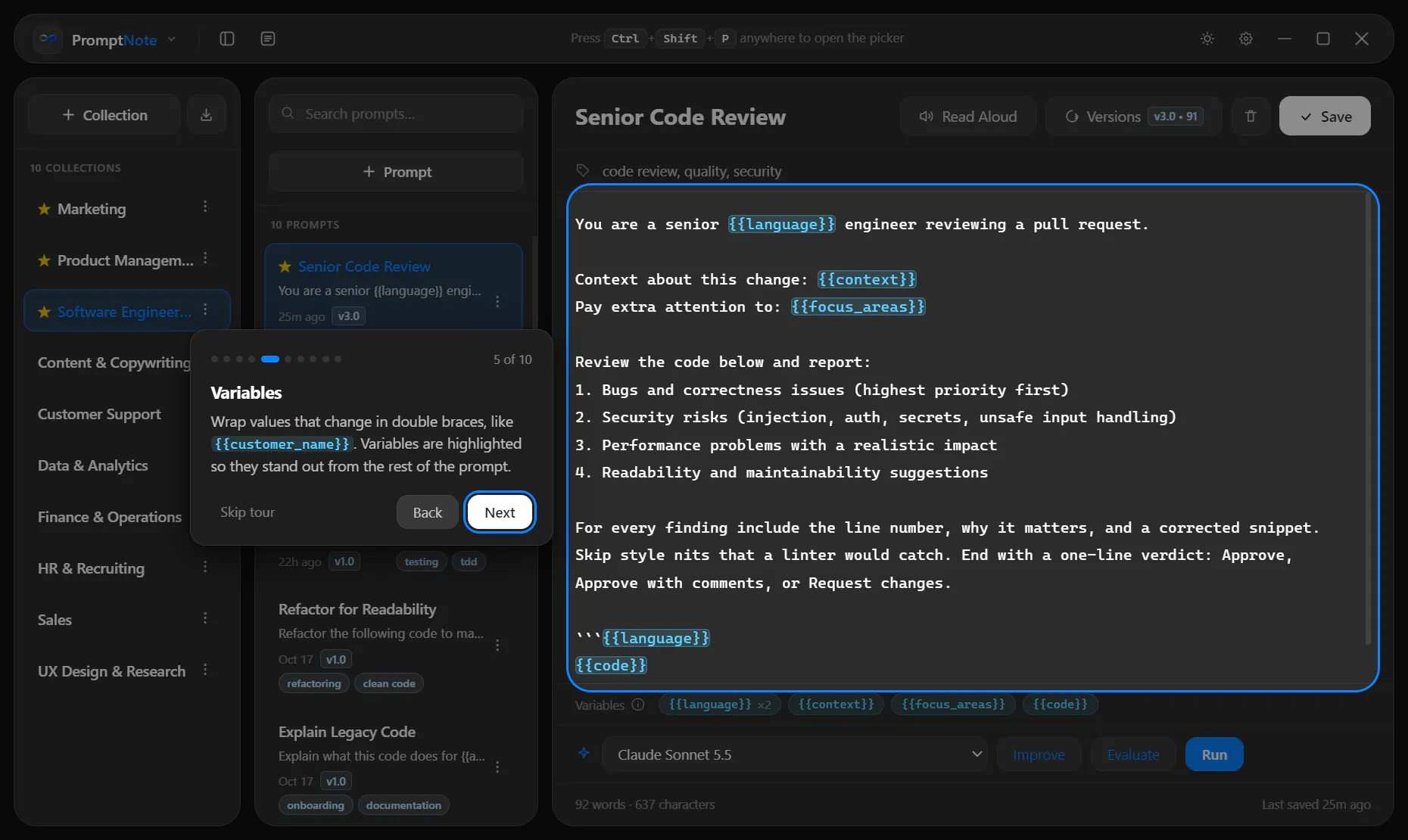Open Sales collection options menu
The height and width of the screenshot is (840, 1408).
tap(205, 618)
